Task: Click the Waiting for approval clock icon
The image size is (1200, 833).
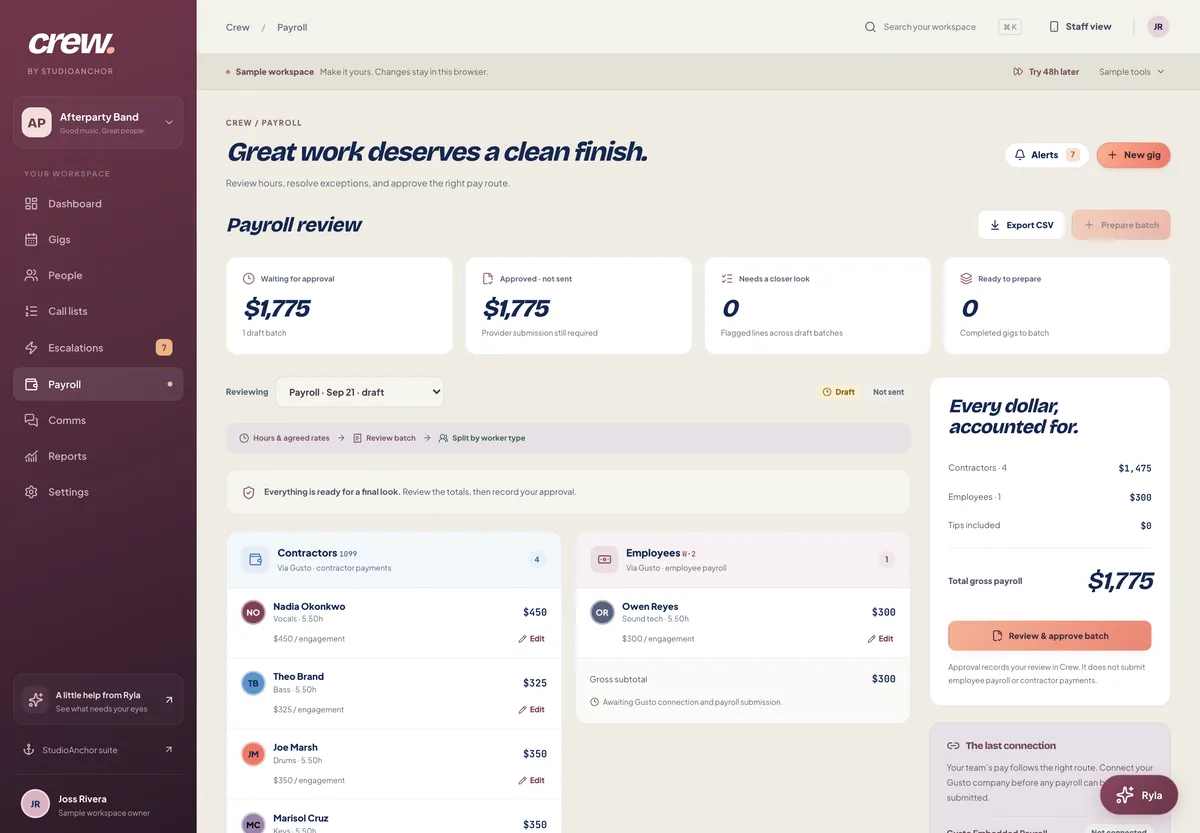Action: tap(249, 279)
